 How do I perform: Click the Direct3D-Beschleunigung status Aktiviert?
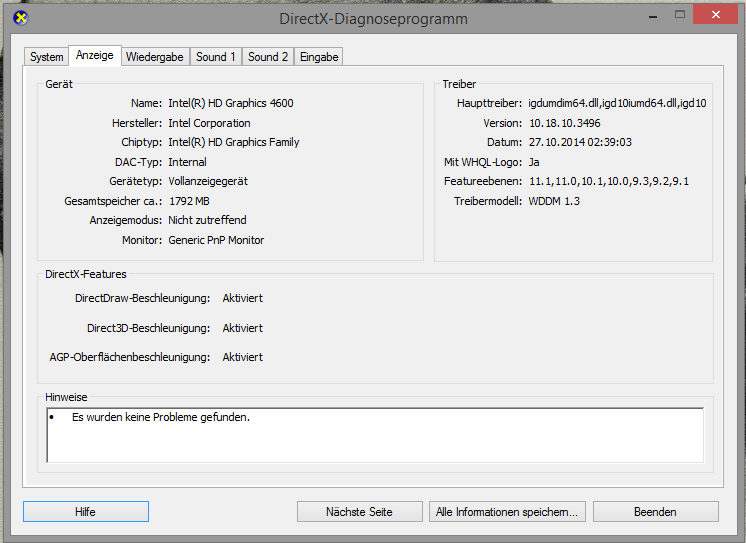click(243, 328)
